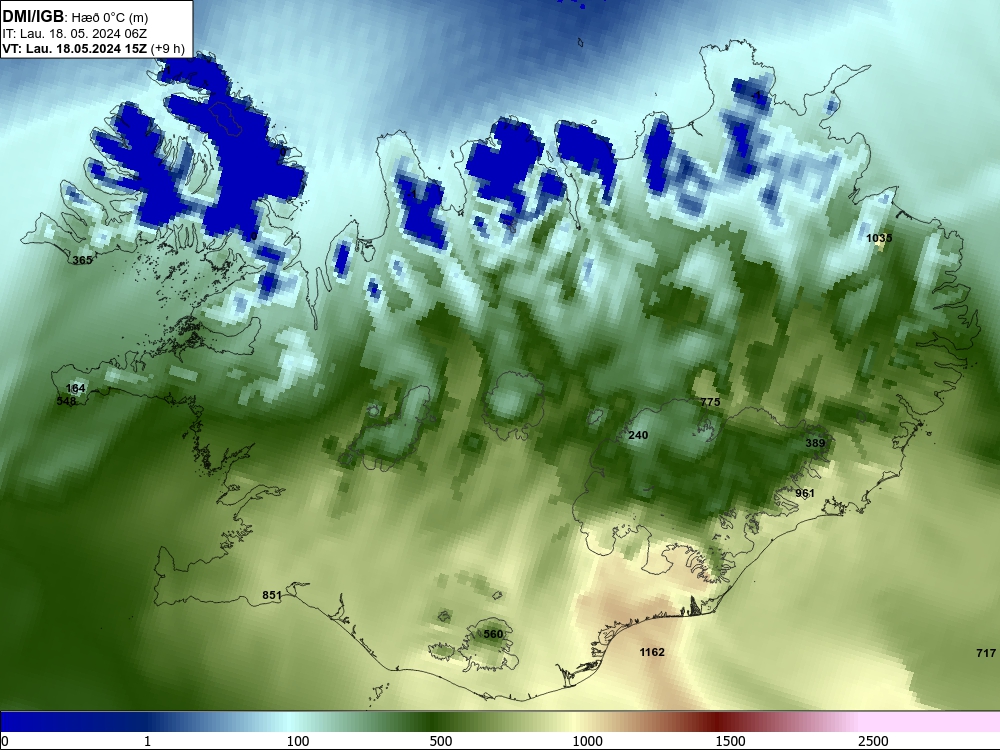Click the 560 map value label
The image size is (1000, 750).
tap(493, 634)
